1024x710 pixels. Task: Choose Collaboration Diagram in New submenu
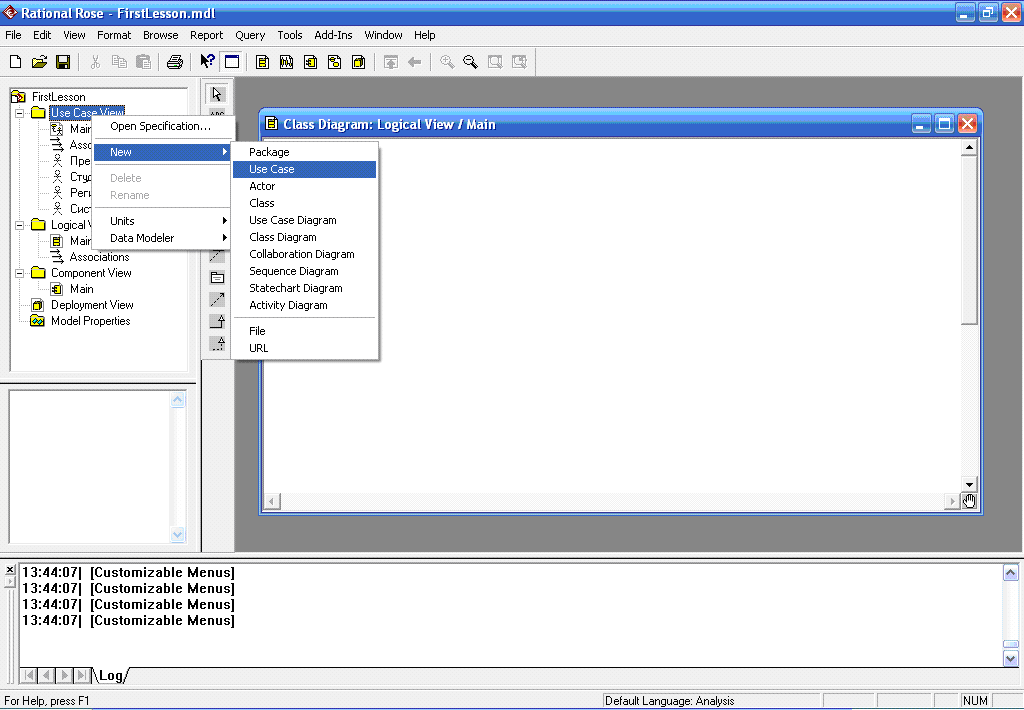point(304,254)
